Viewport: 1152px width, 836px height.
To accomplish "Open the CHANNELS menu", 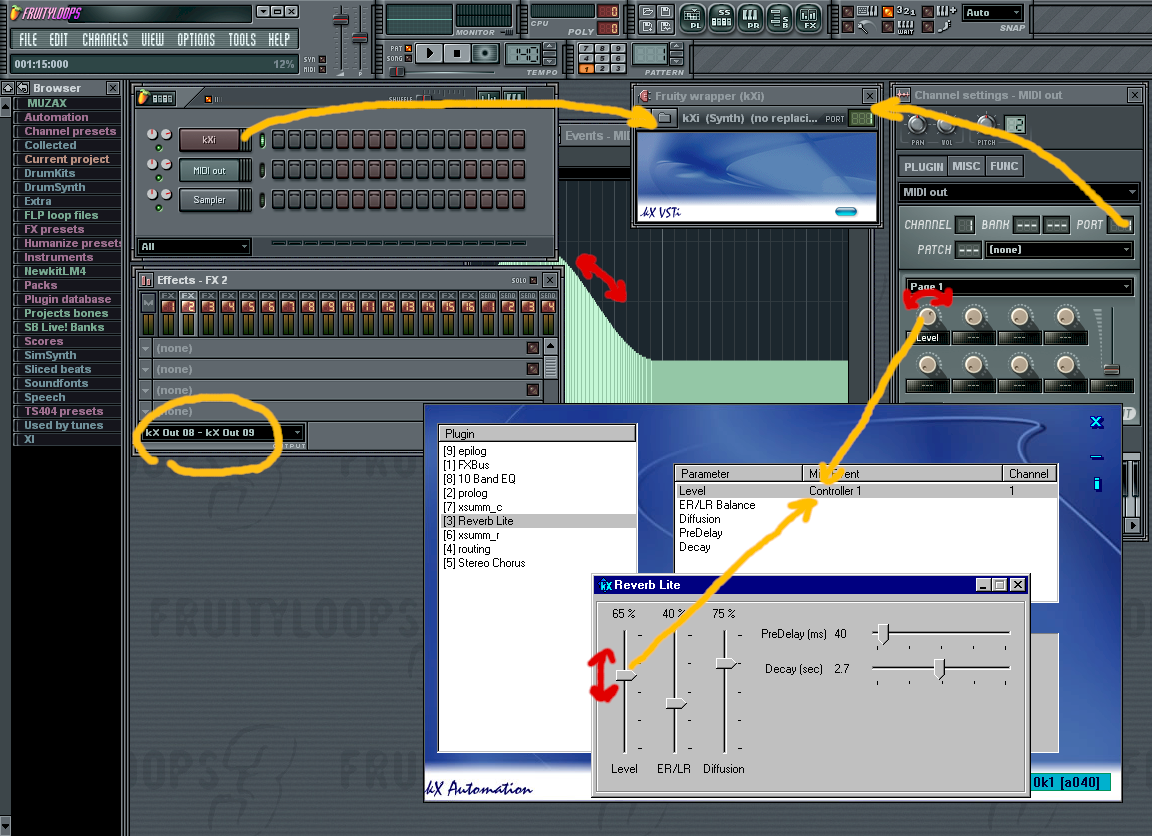I will coord(105,40).
